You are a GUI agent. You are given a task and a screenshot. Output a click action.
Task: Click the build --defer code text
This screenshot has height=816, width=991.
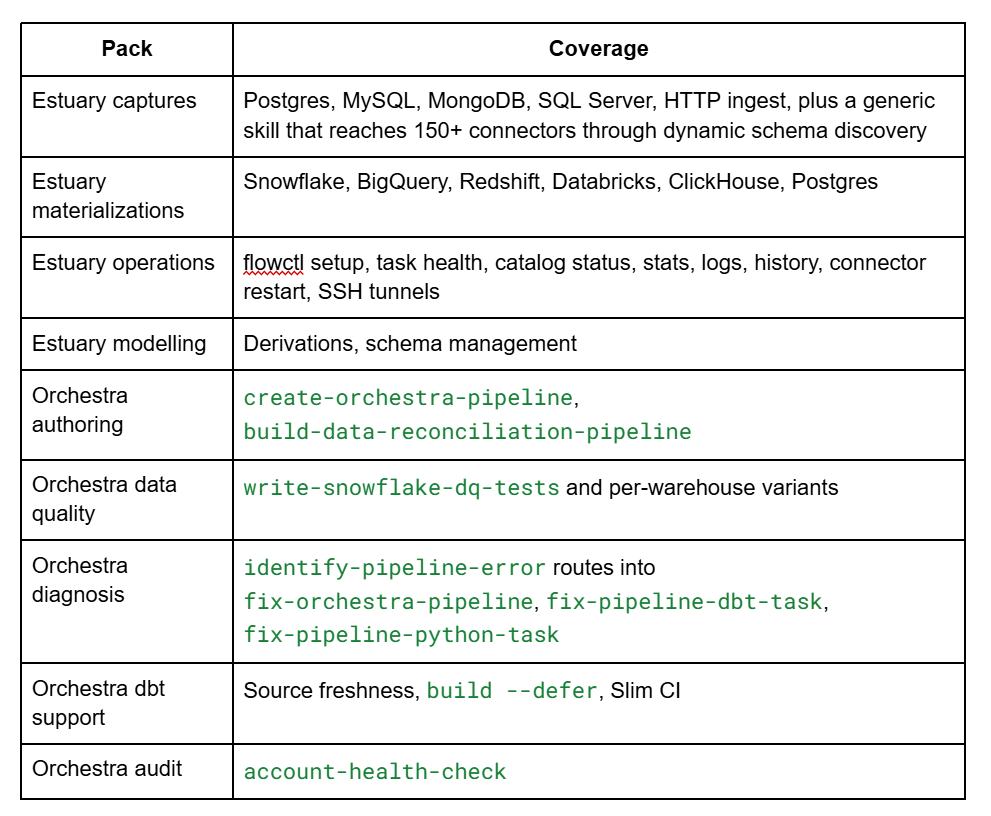coord(512,690)
